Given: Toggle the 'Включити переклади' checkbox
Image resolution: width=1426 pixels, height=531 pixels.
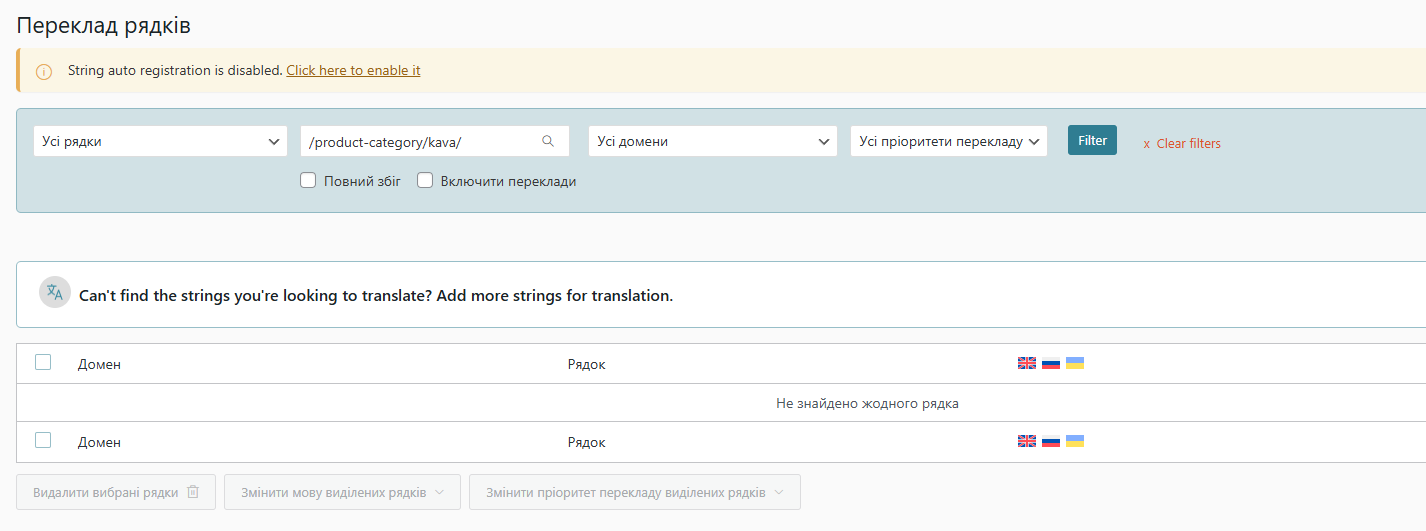Looking at the screenshot, I should [425, 181].
